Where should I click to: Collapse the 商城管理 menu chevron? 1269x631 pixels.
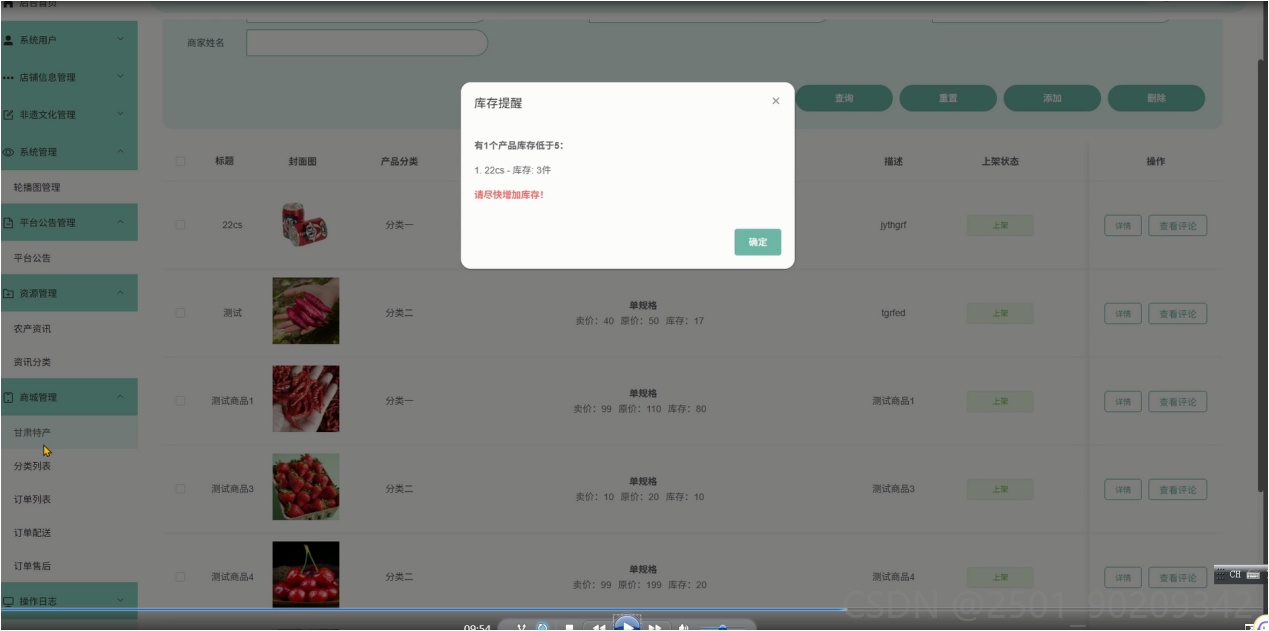(120, 398)
